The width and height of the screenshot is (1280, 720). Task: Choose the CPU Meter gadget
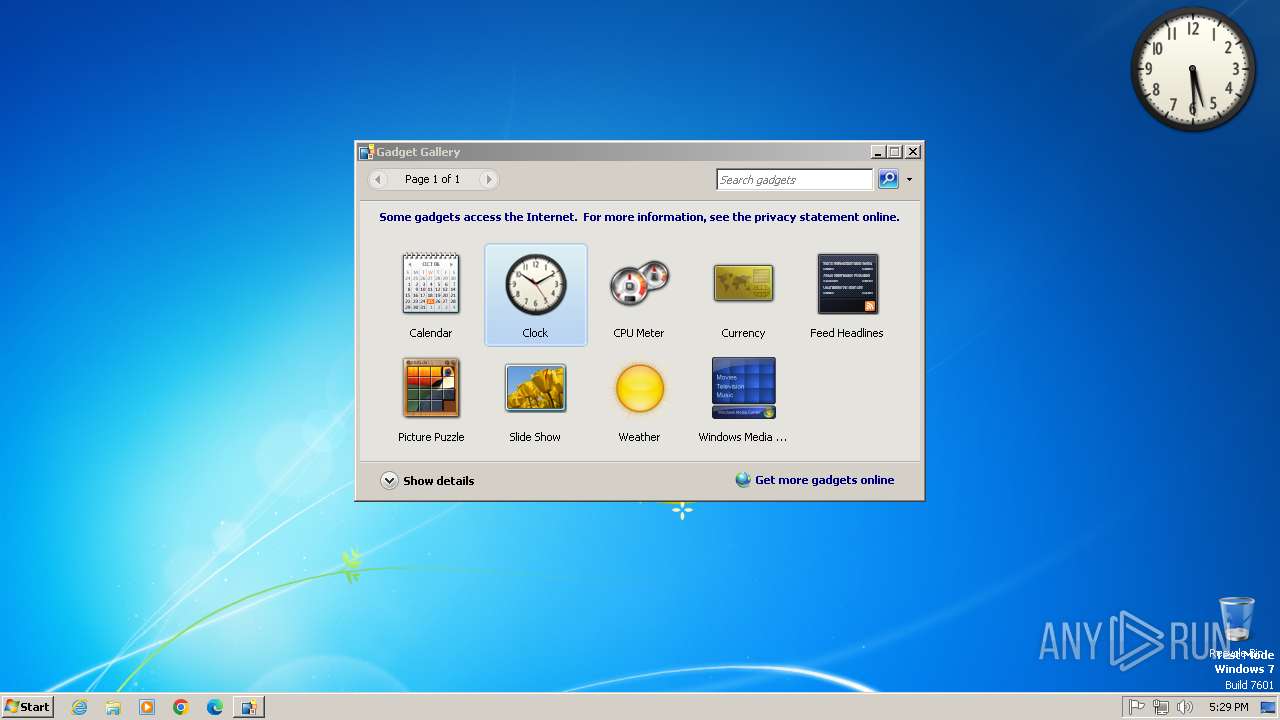(639, 284)
